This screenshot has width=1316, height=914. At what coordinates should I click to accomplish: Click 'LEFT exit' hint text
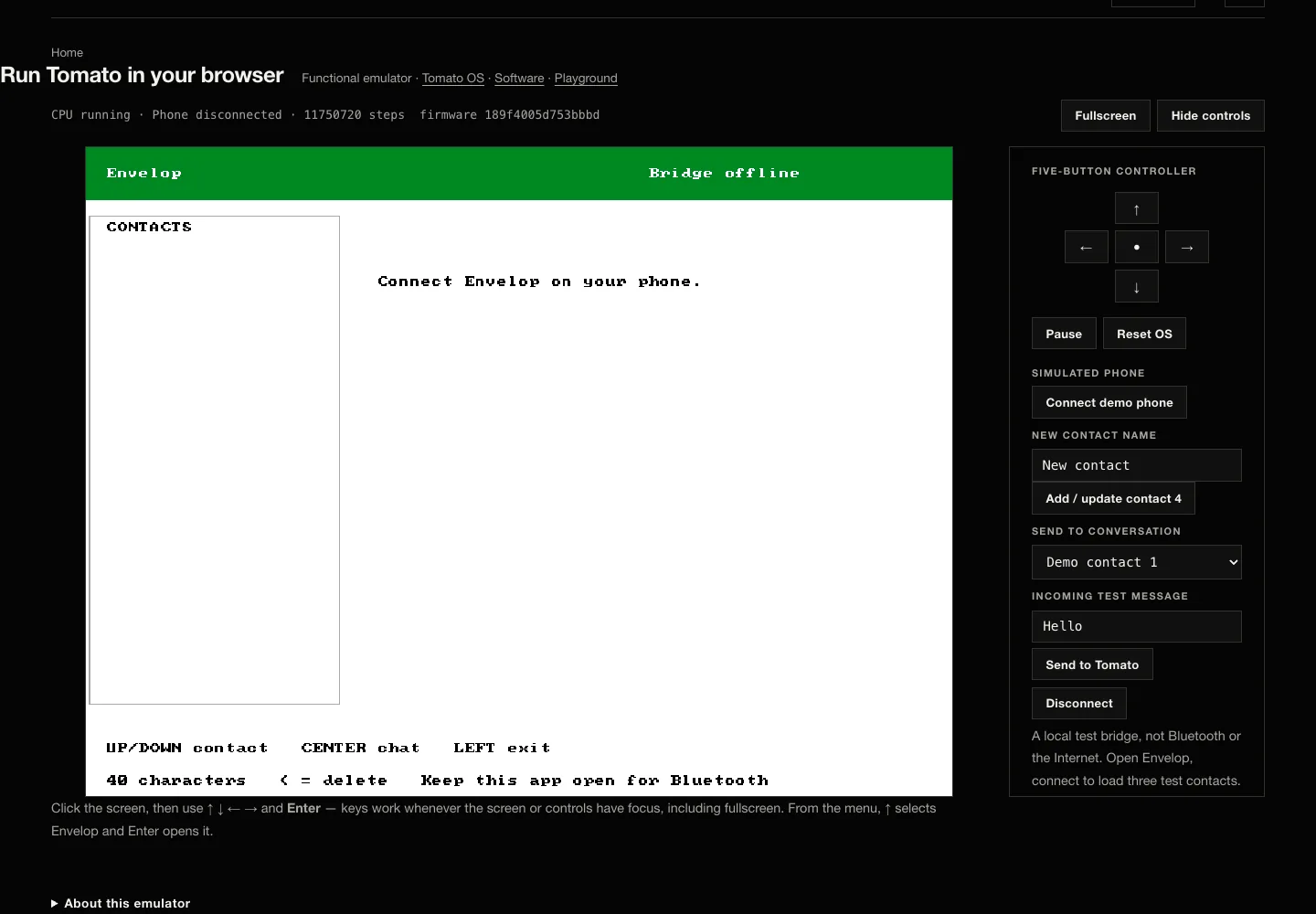(502, 748)
